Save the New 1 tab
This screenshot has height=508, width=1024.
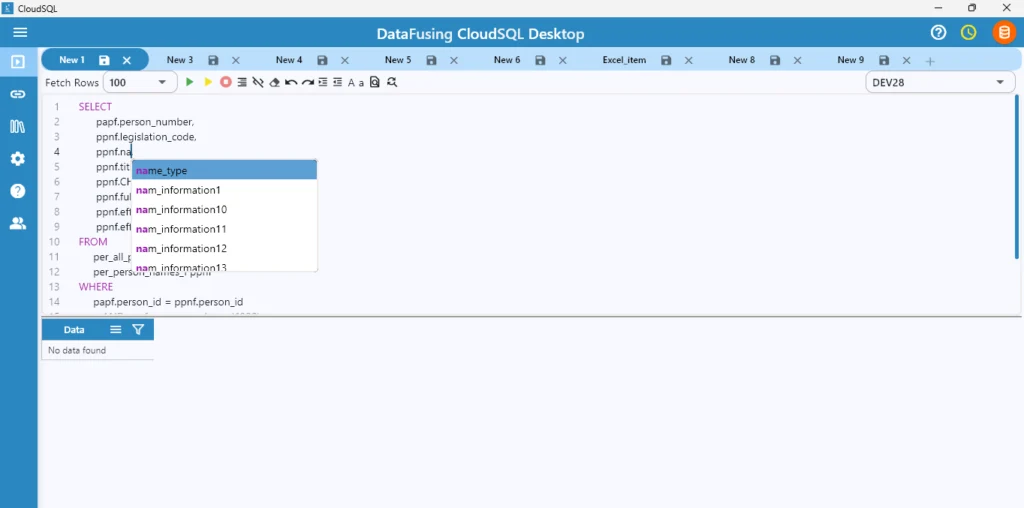(x=104, y=60)
